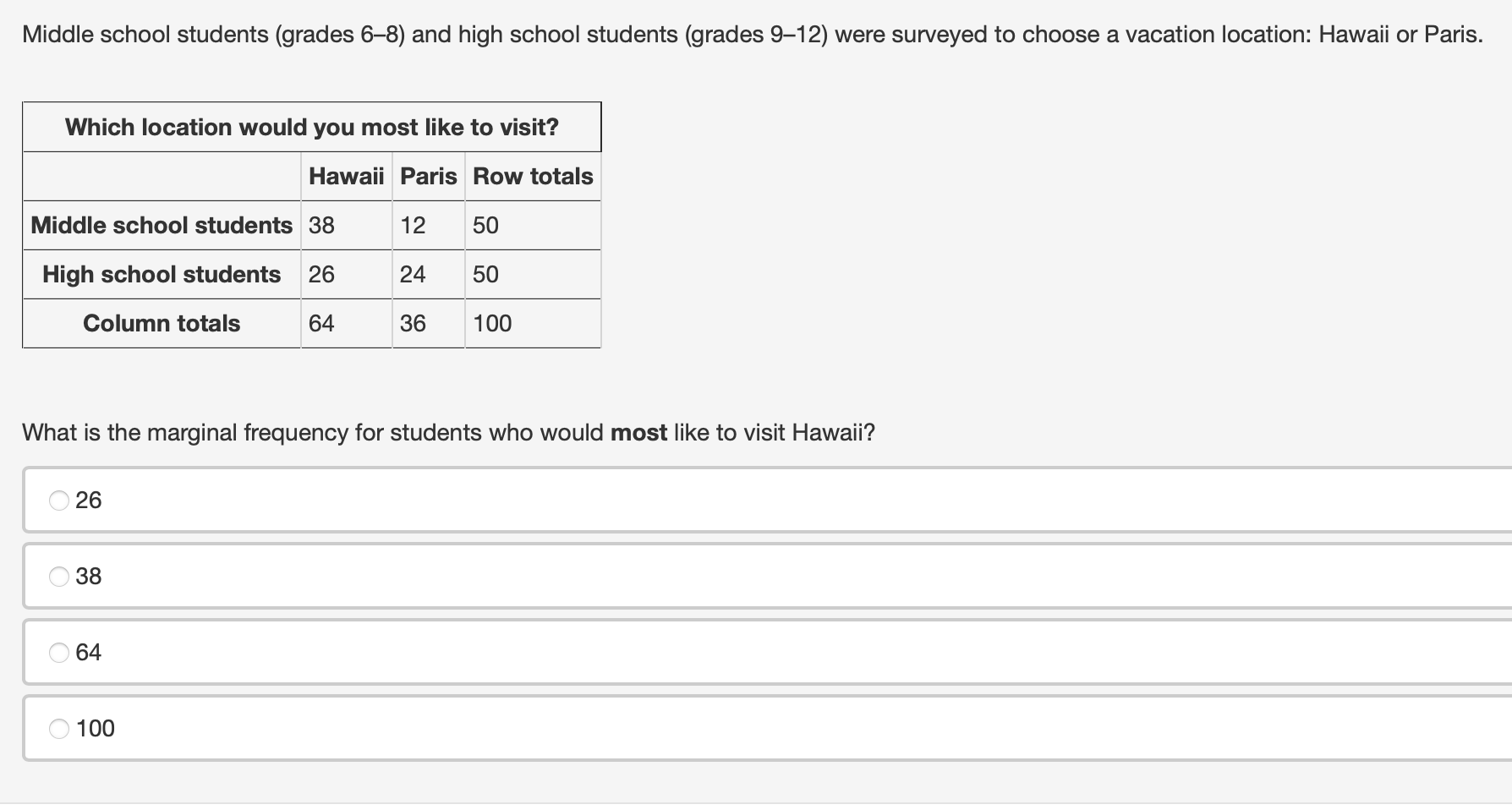Click the 'Hawaii' column header
1512x810 pixels.
tap(346, 176)
